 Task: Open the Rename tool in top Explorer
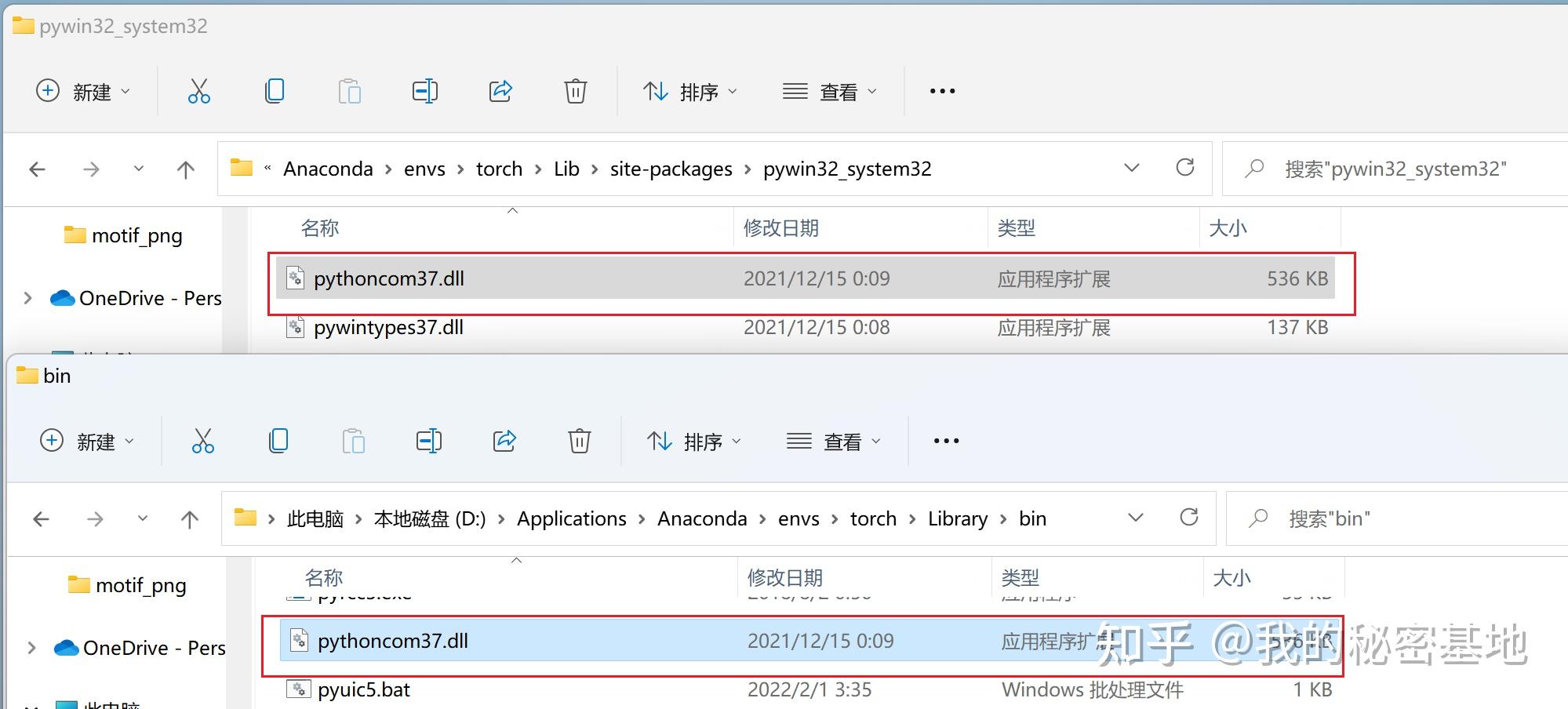click(425, 90)
